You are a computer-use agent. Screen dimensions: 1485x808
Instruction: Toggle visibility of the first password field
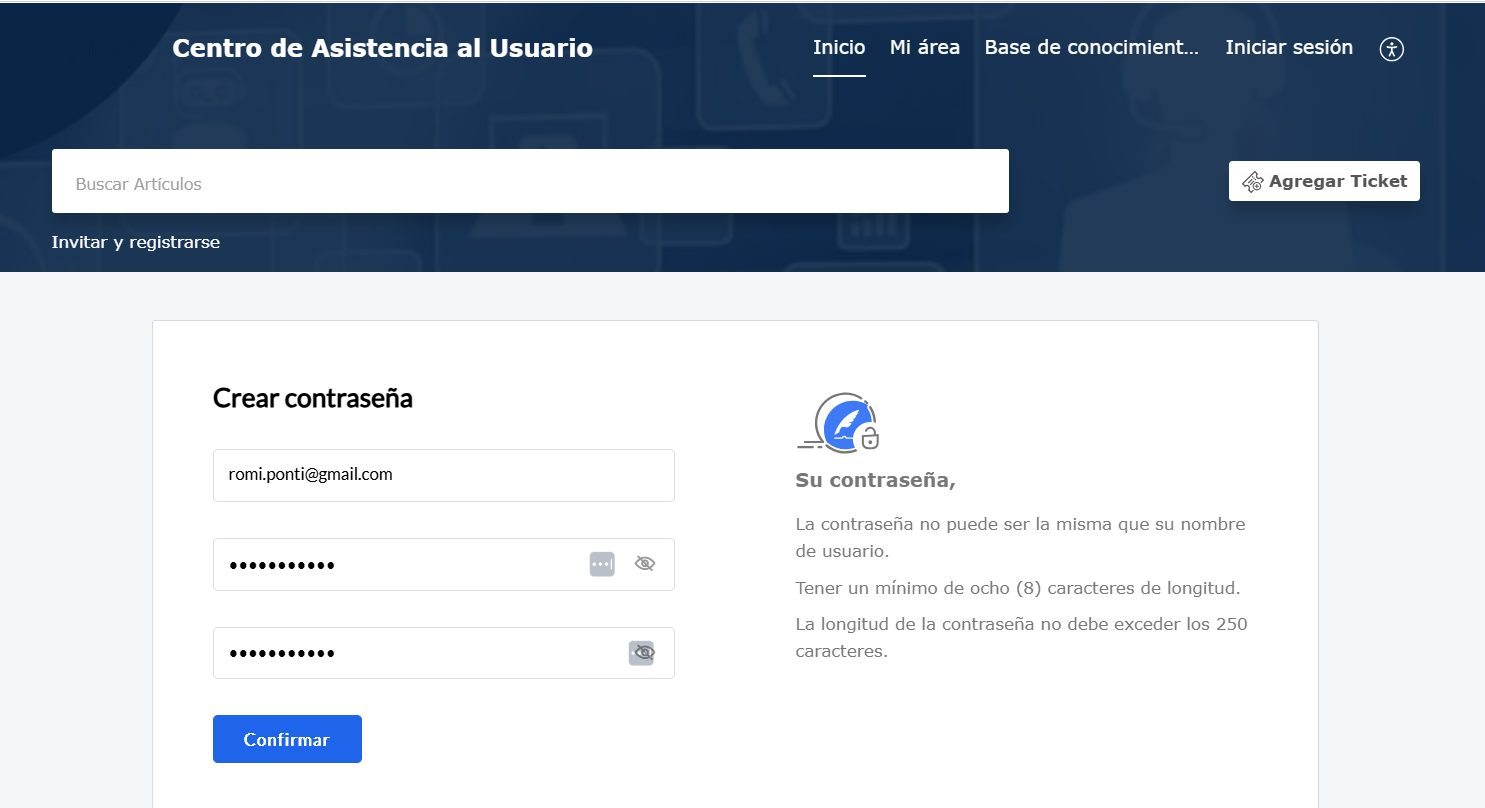pos(645,564)
